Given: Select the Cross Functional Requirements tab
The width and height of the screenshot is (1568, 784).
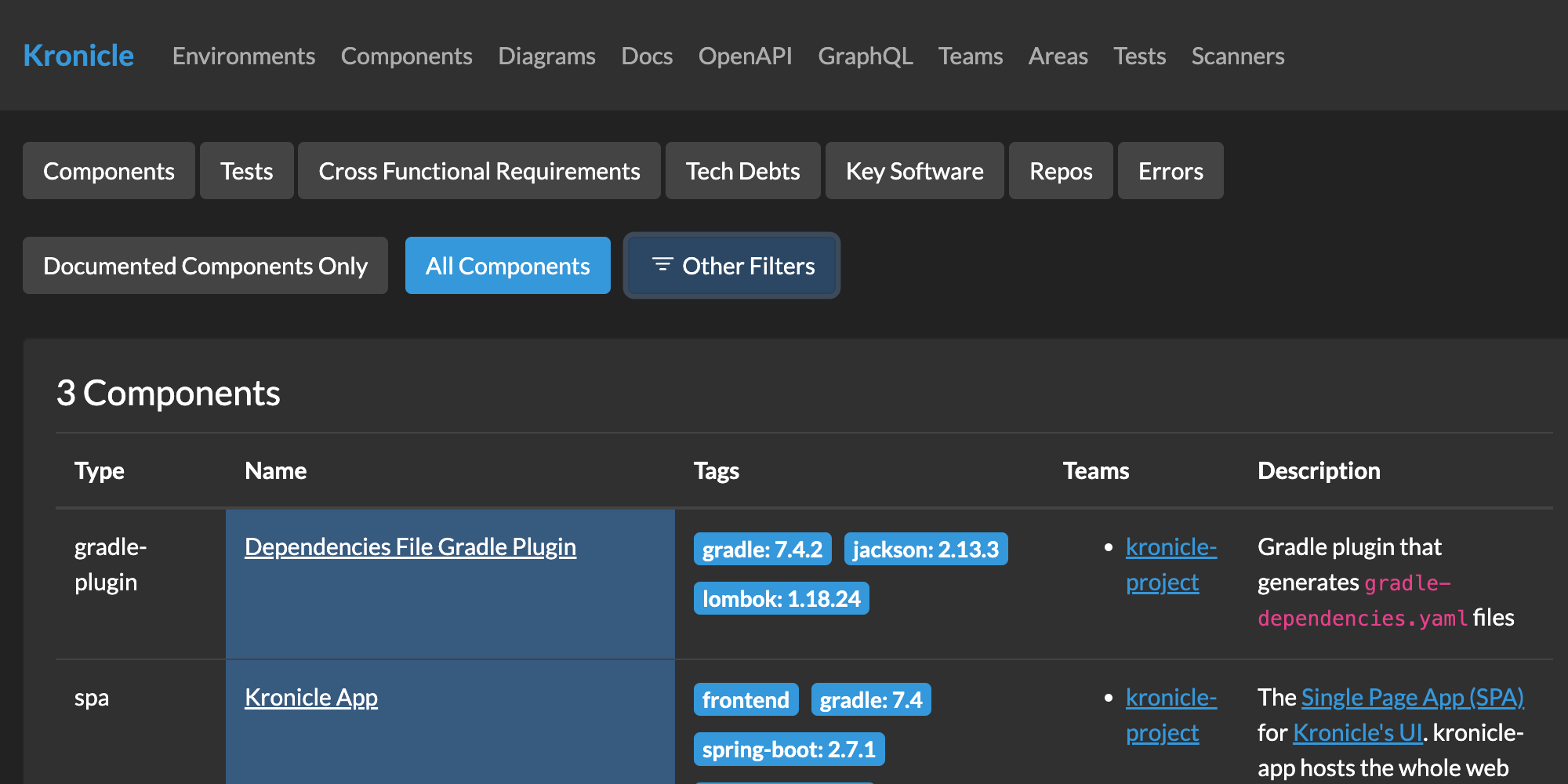Looking at the screenshot, I should [479, 171].
